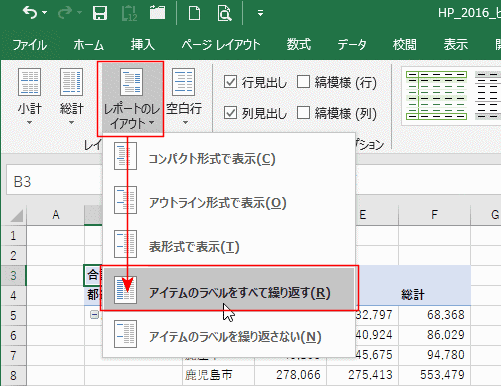Open the 総計 grand totals button
This screenshot has height=386, width=501.
pos(71,97)
